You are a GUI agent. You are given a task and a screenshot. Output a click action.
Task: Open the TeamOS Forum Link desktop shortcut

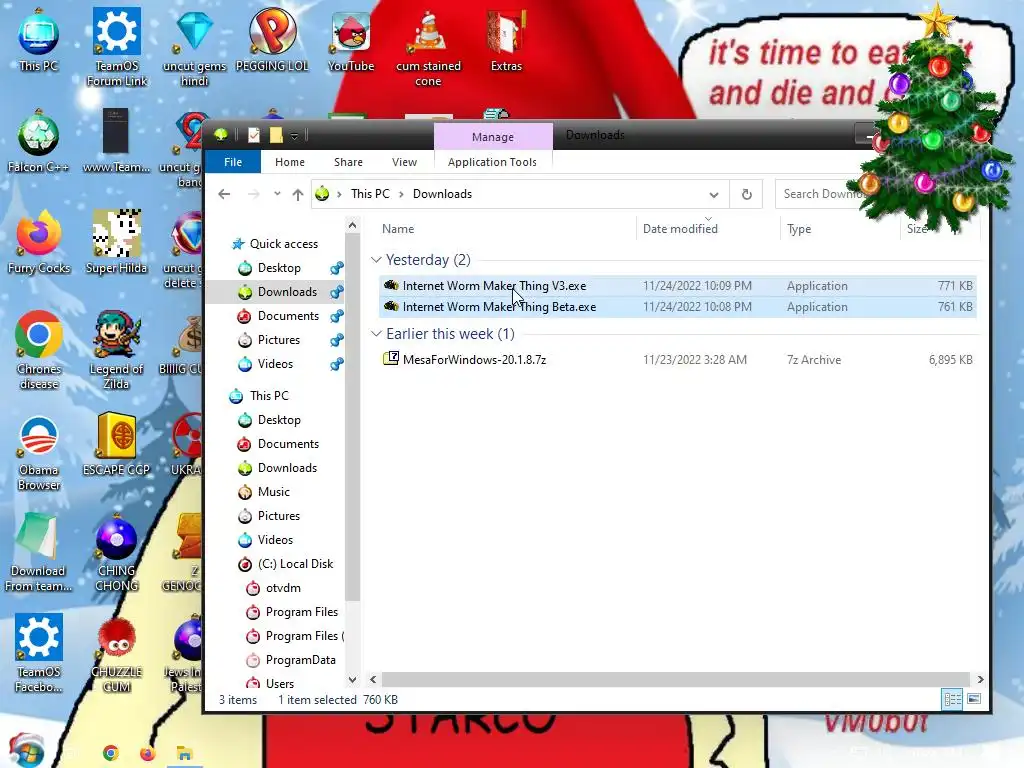[117, 47]
